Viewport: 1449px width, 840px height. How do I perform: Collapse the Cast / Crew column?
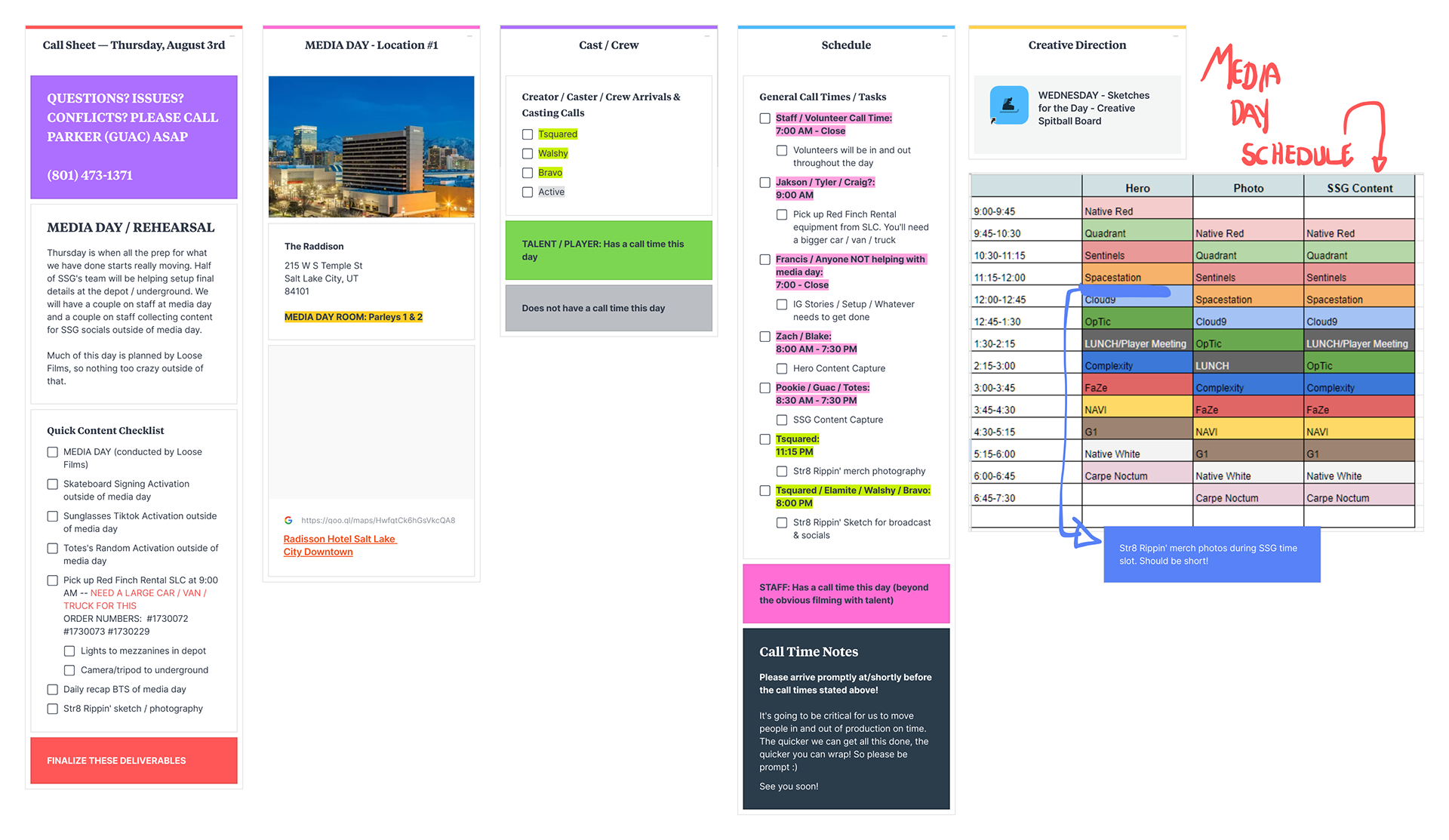click(706, 36)
